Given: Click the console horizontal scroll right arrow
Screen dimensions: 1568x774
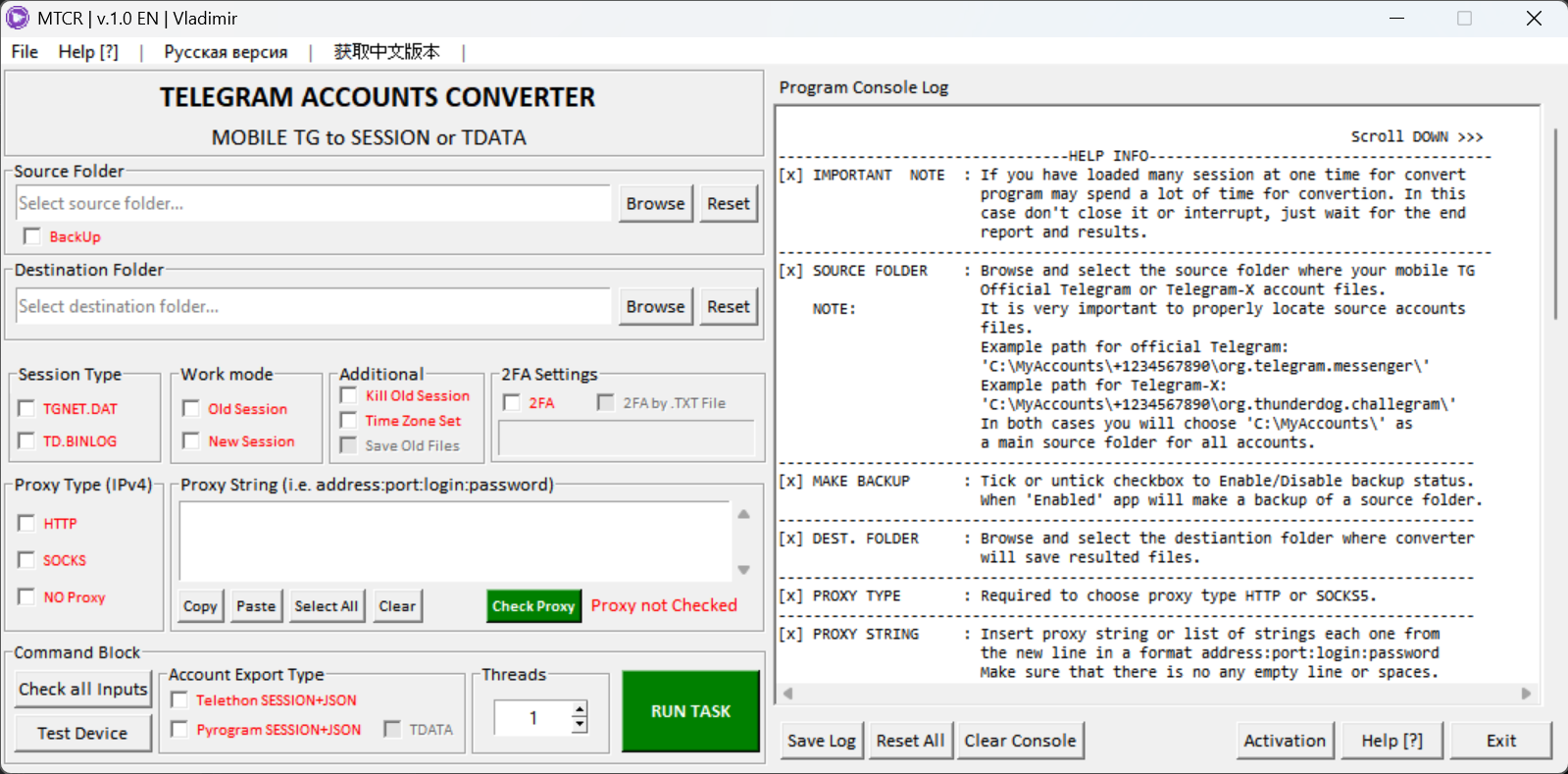Looking at the screenshot, I should 1526,694.
